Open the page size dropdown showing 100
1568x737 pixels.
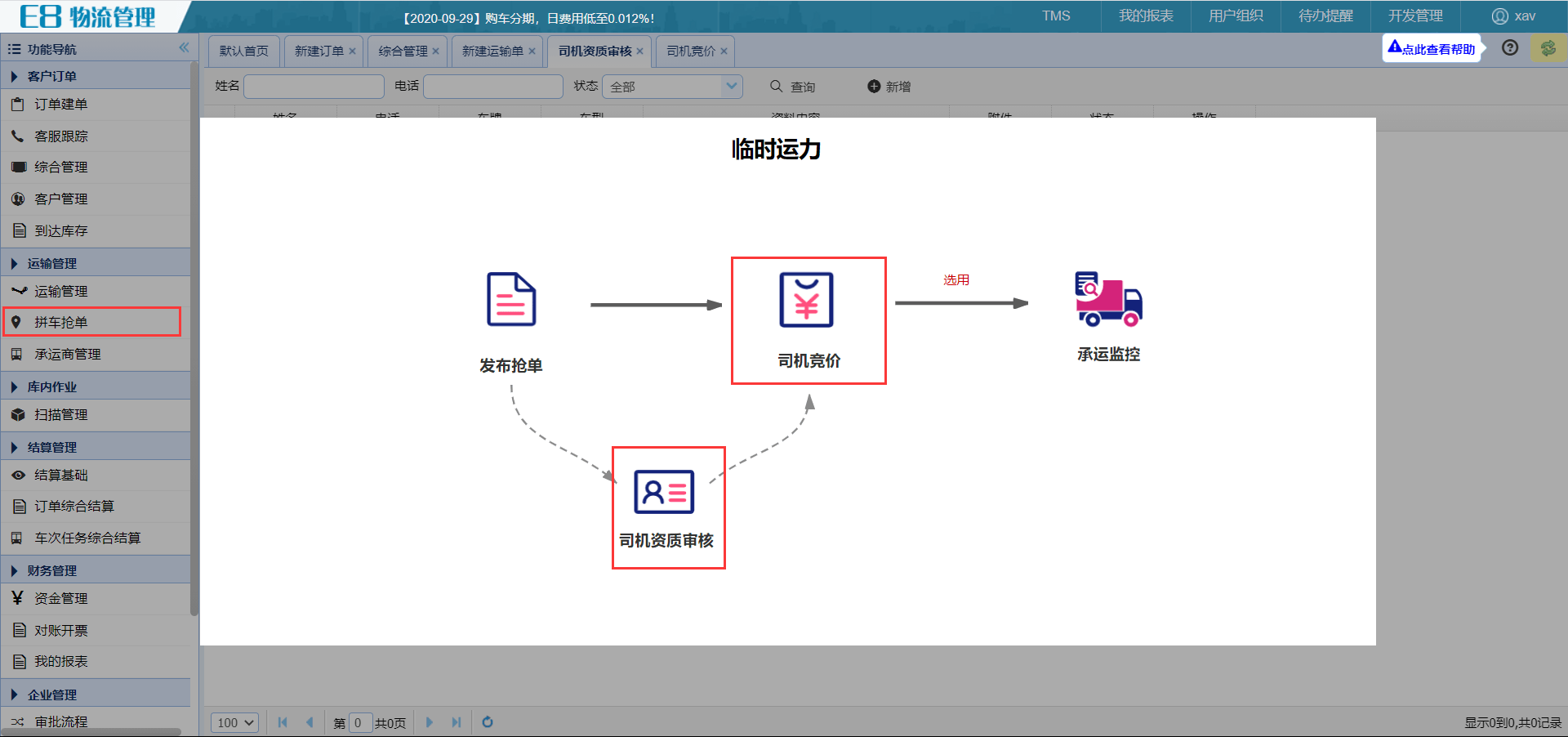(235, 722)
